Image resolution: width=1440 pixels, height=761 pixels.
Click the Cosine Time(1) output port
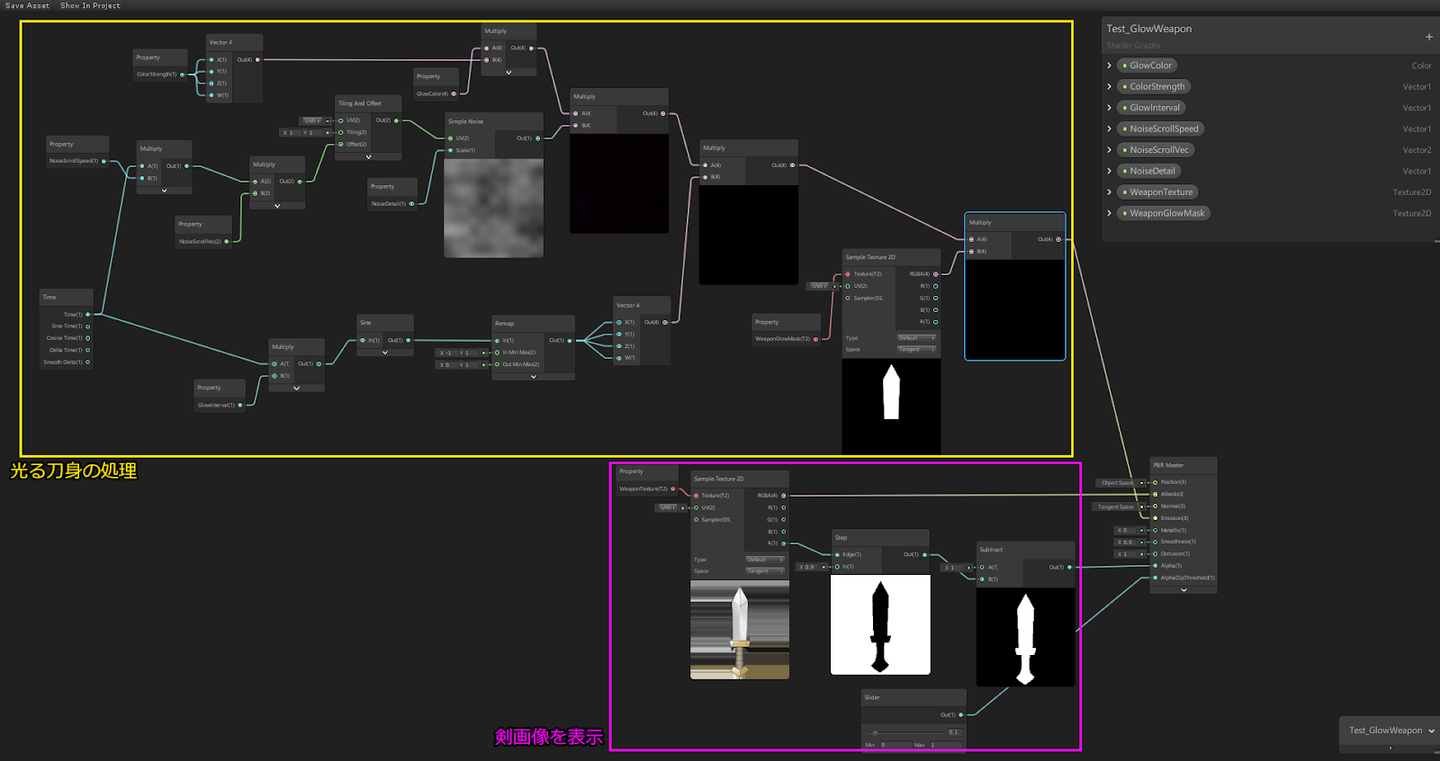tap(87, 338)
